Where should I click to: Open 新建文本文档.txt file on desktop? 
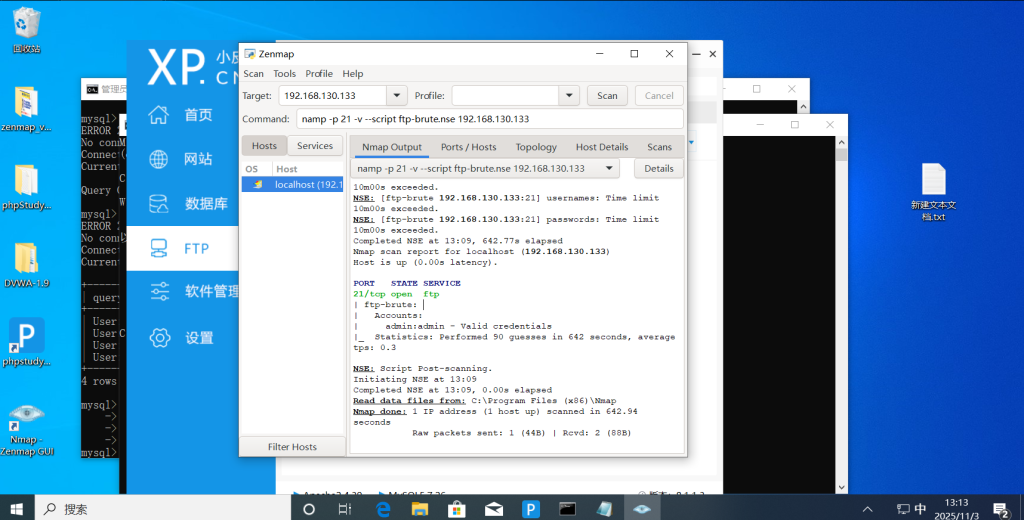pyautogui.click(x=933, y=180)
